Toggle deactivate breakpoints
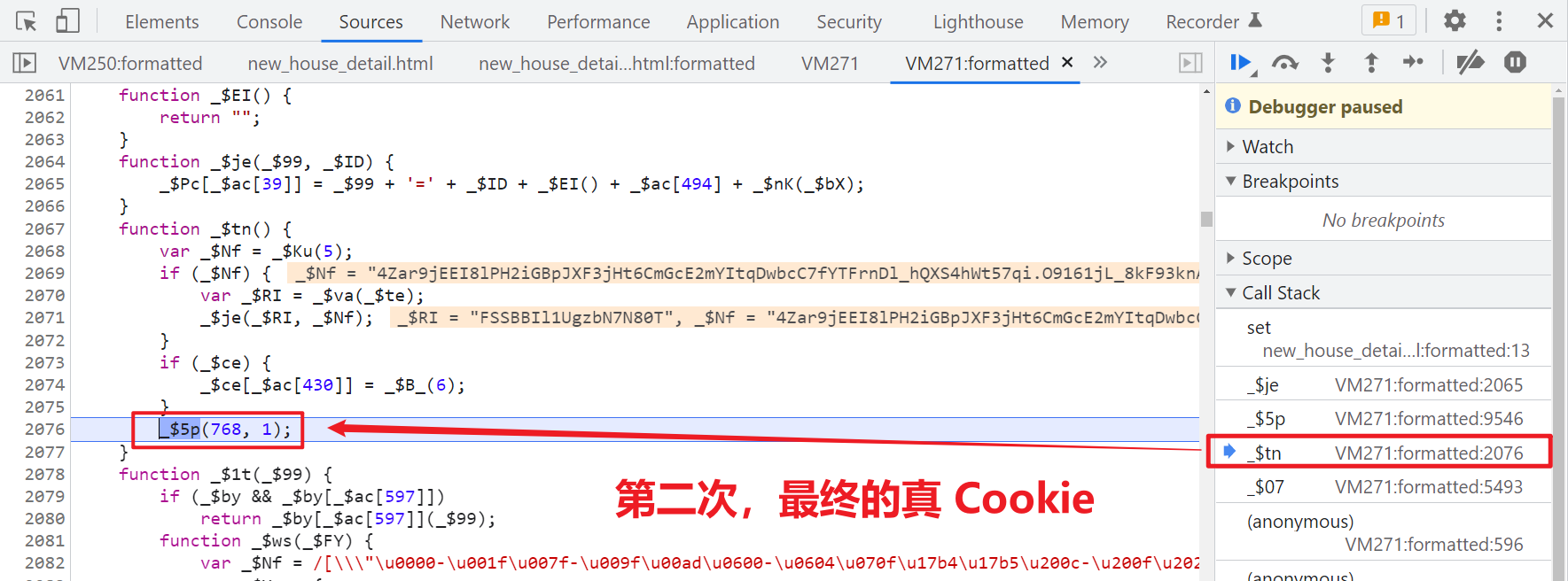Viewport: 1568px width, 581px height. (1470, 63)
